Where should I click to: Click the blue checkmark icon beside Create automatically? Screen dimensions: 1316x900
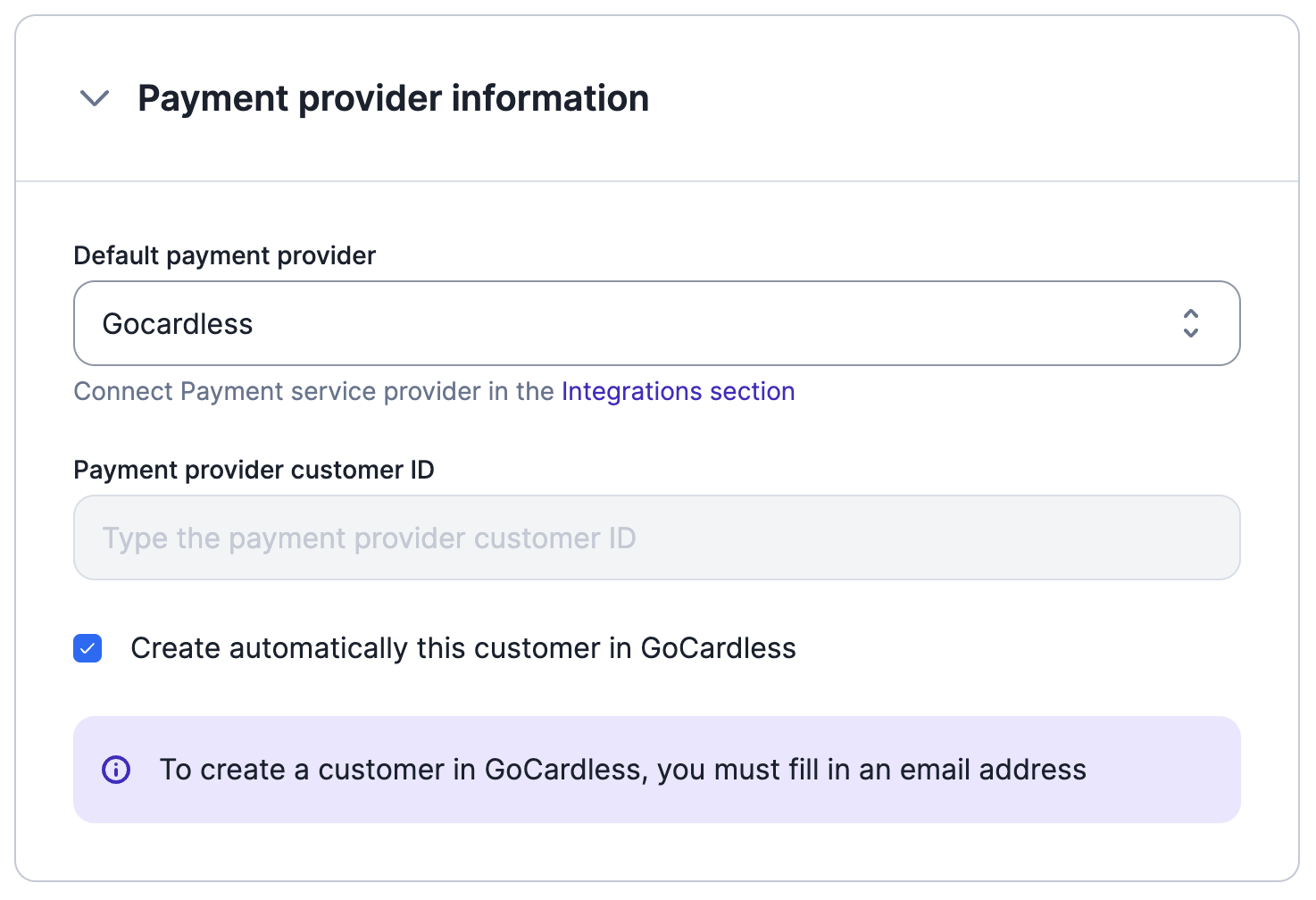click(x=87, y=648)
